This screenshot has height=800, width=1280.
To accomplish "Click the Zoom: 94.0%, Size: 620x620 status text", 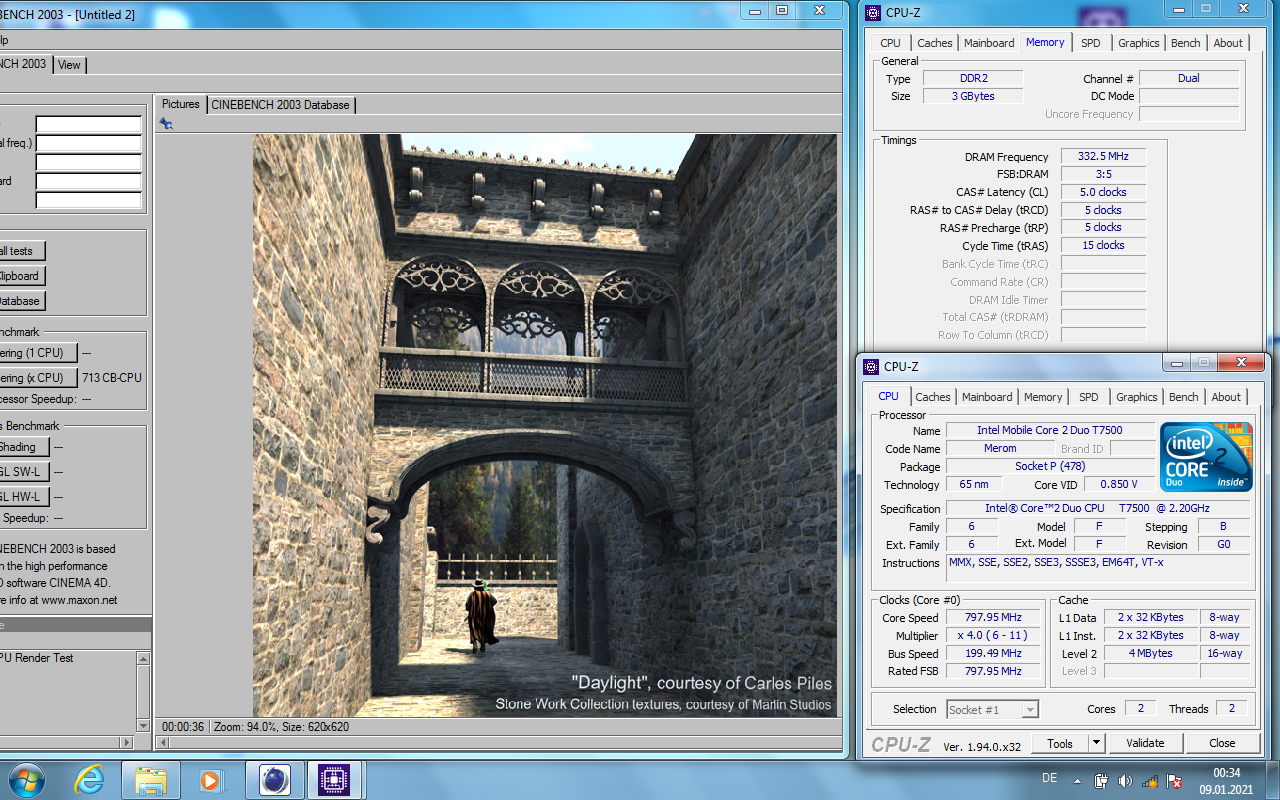I will coord(281,727).
